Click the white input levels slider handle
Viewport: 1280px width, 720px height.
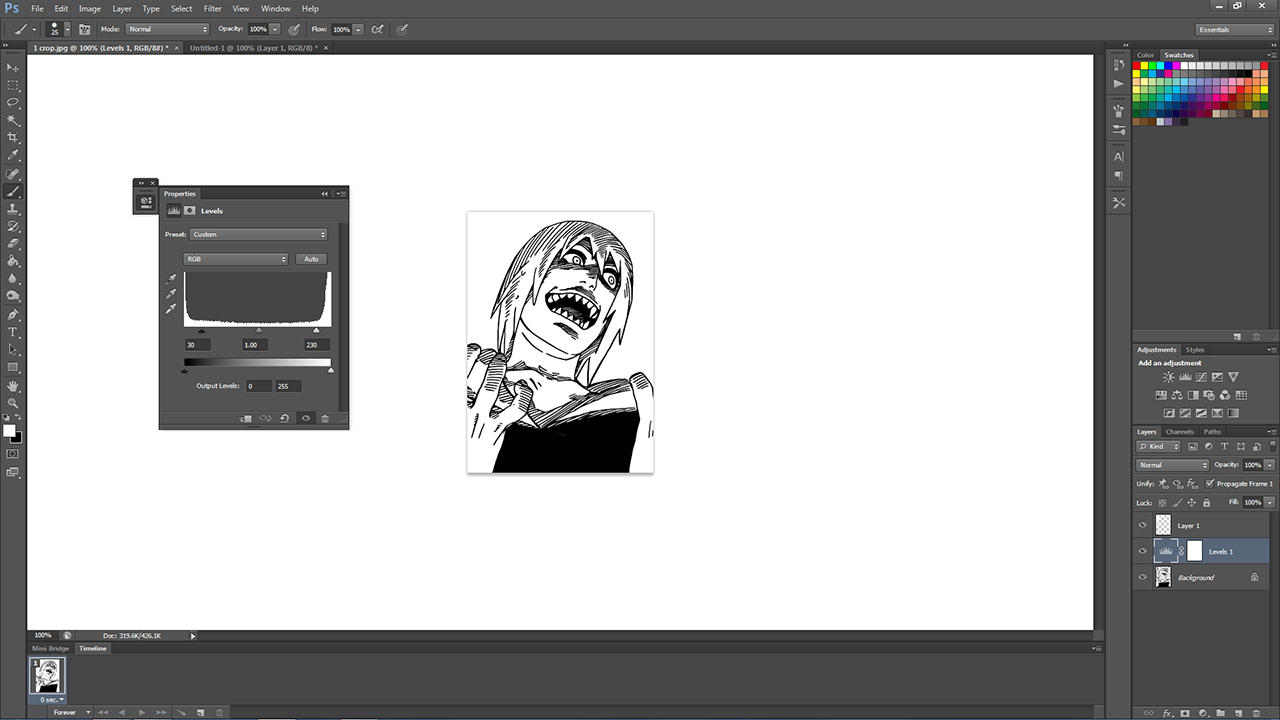point(316,330)
